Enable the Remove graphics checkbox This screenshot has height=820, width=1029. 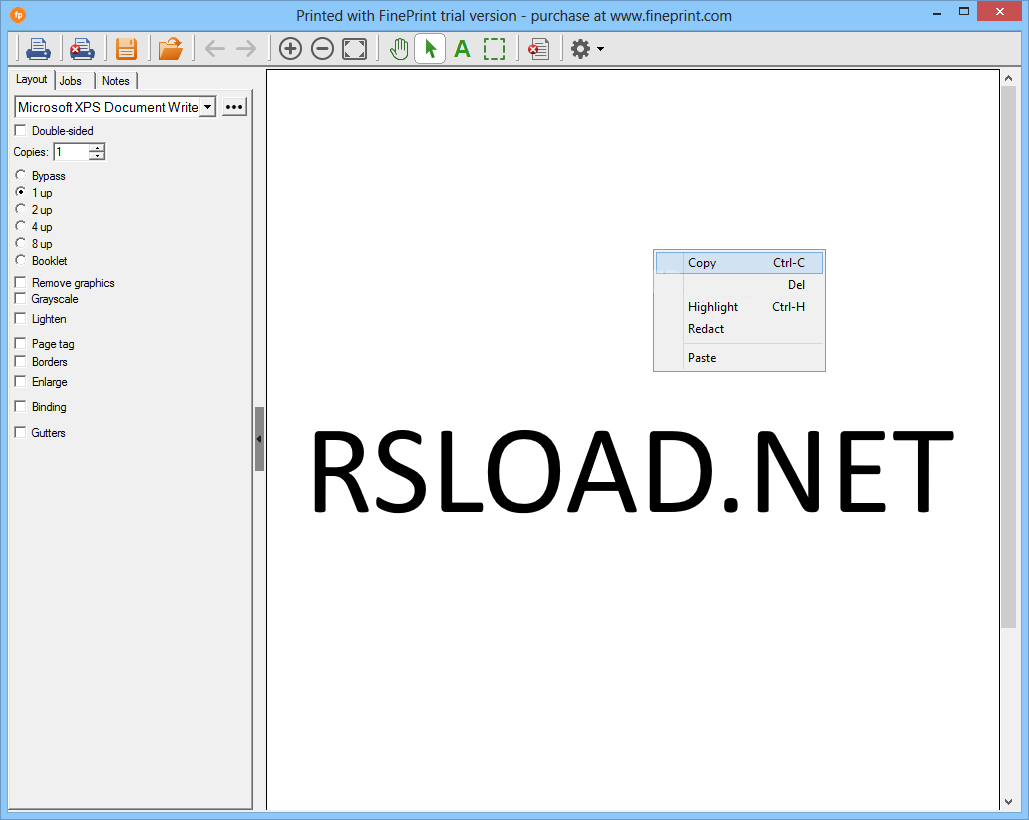point(20,282)
